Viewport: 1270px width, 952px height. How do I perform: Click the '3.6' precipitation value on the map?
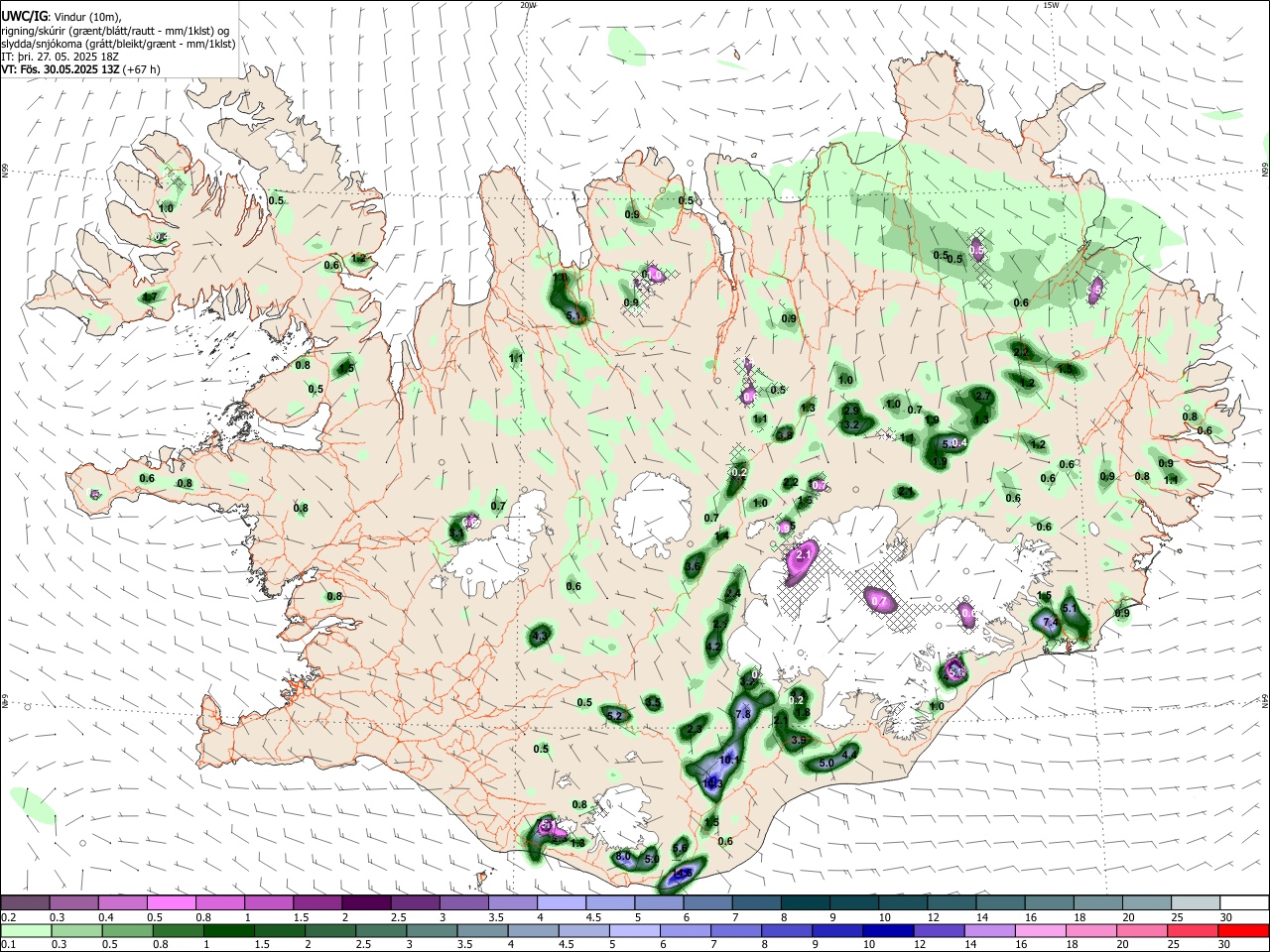coord(694,566)
